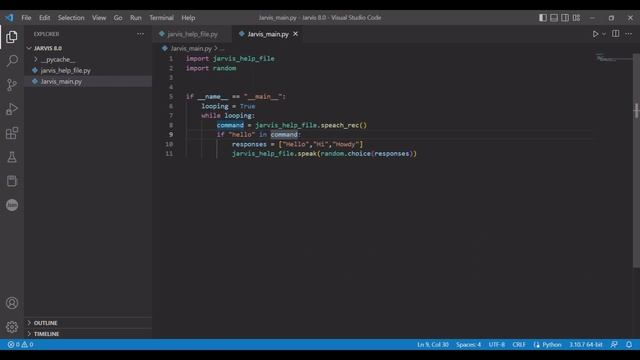Screen dimensions: 640x360
Task: Select Jarvis_main.py in the Explorer tree
Action: [88, 81]
